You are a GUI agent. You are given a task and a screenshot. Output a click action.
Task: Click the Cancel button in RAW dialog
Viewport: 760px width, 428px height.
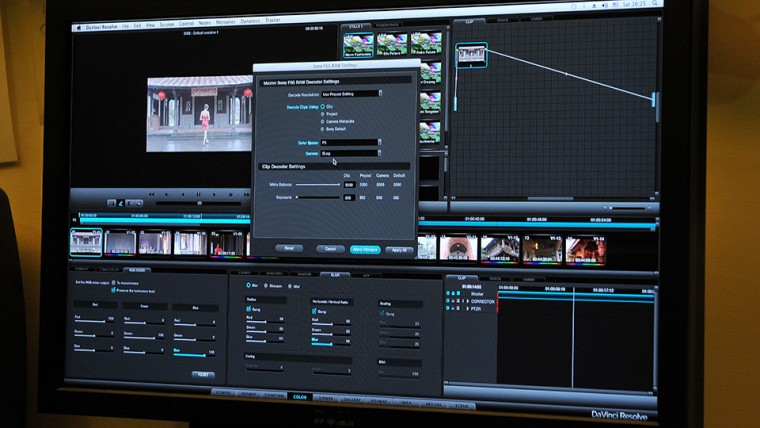(330, 249)
